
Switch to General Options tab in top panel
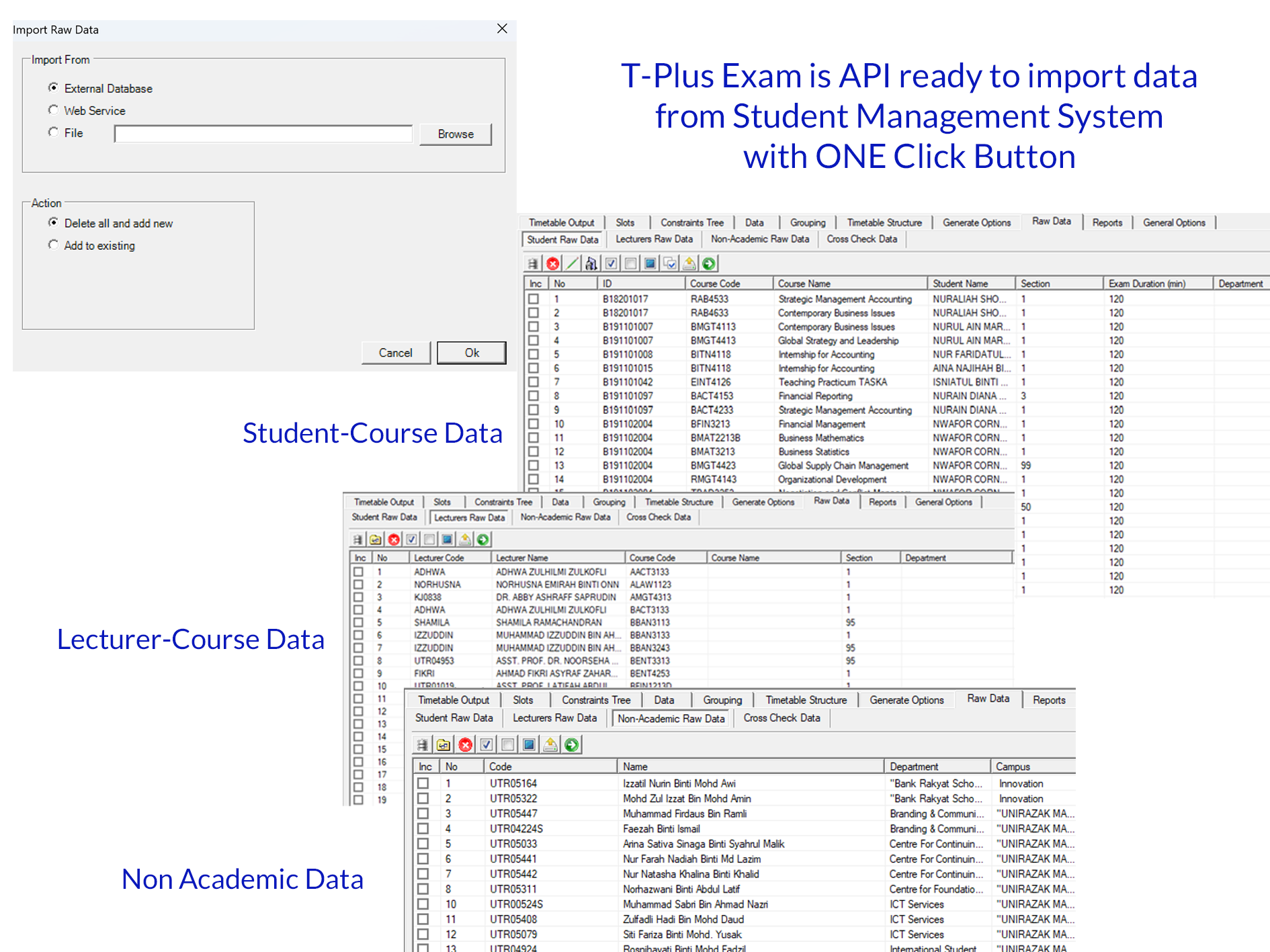click(1174, 222)
